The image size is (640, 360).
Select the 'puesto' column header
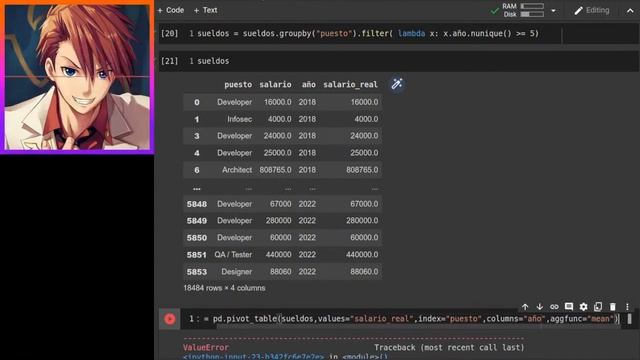click(x=238, y=84)
